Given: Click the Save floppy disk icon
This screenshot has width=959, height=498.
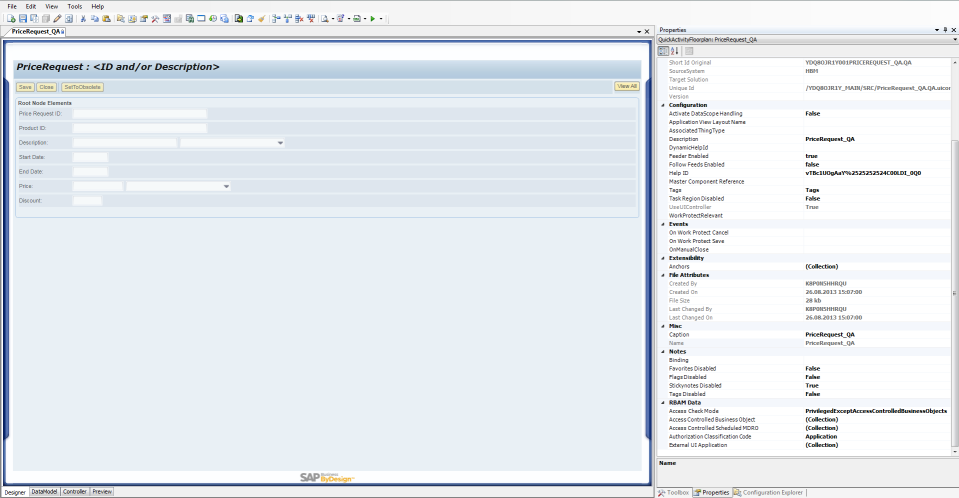Looking at the screenshot, I should pyautogui.click(x=23, y=18).
